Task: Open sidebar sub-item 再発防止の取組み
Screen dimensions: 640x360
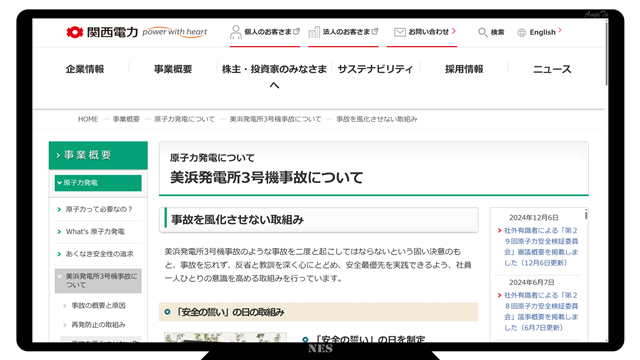Action: tap(98, 324)
